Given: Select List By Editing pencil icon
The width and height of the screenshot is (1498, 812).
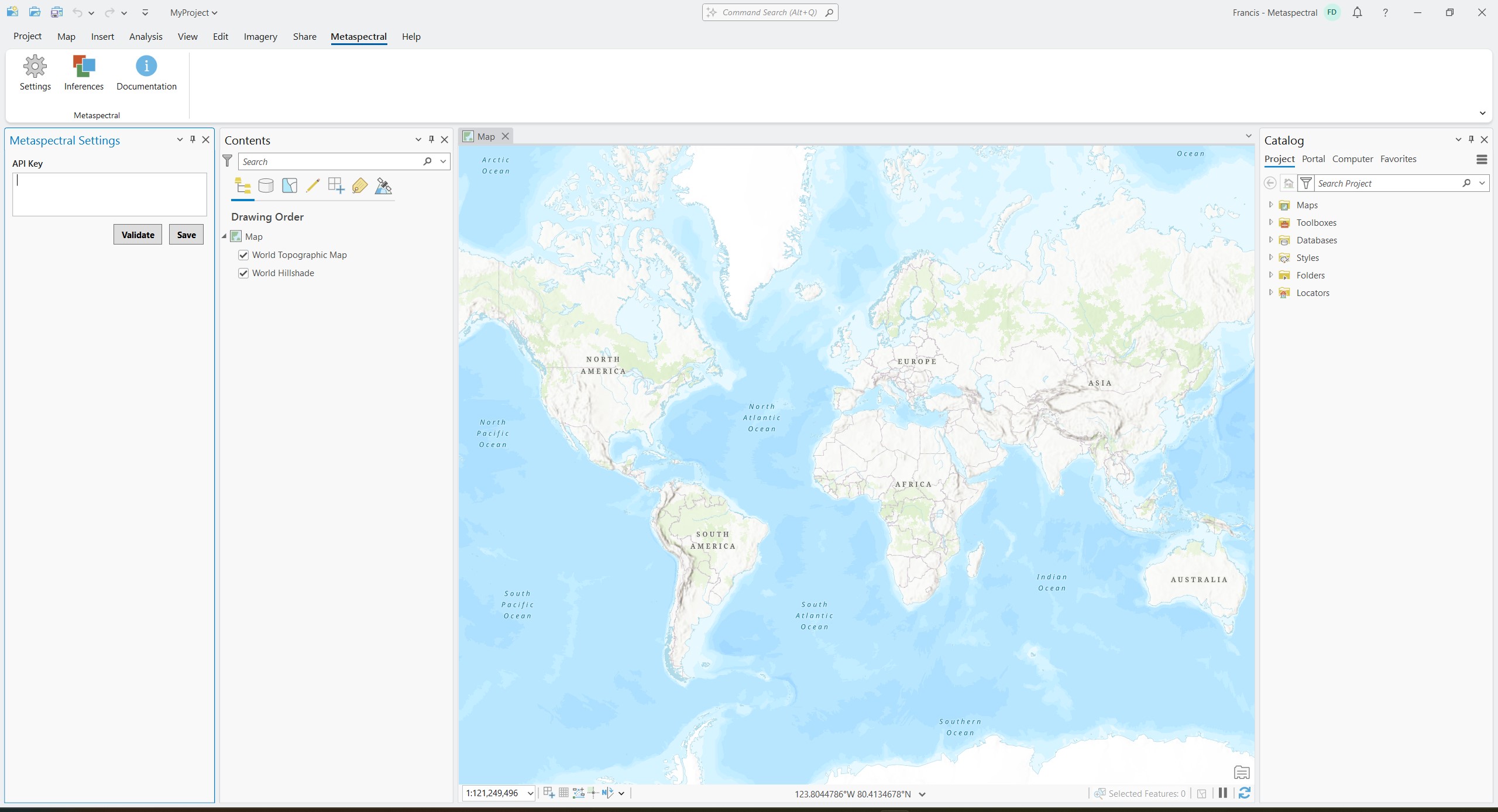Looking at the screenshot, I should tap(312, 186).
